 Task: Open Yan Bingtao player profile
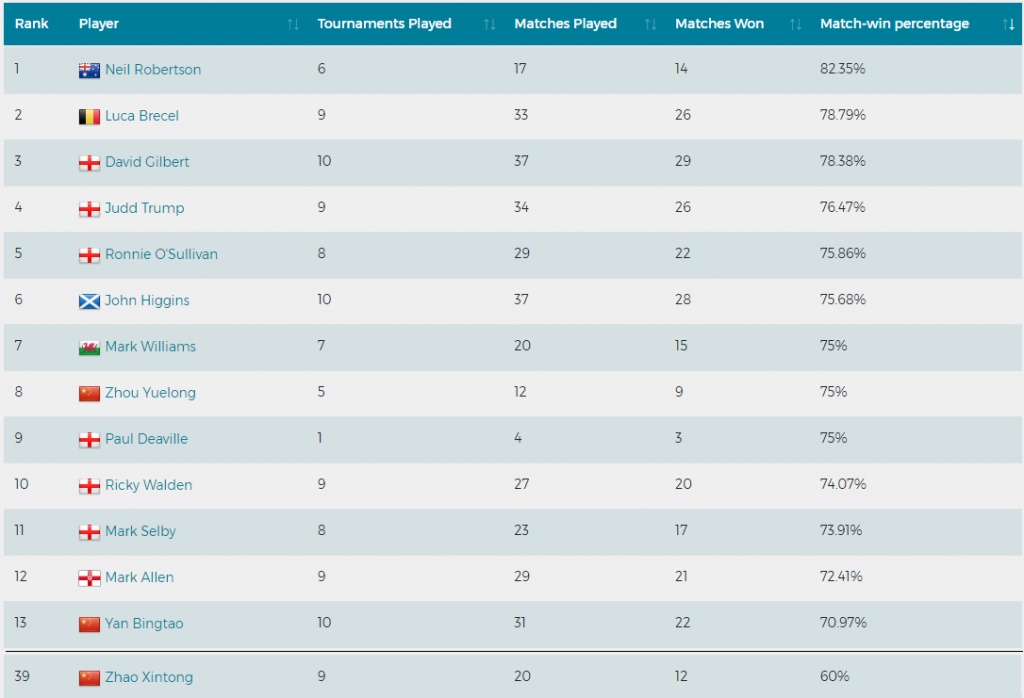pyautogui.click(x=144, y=623)
